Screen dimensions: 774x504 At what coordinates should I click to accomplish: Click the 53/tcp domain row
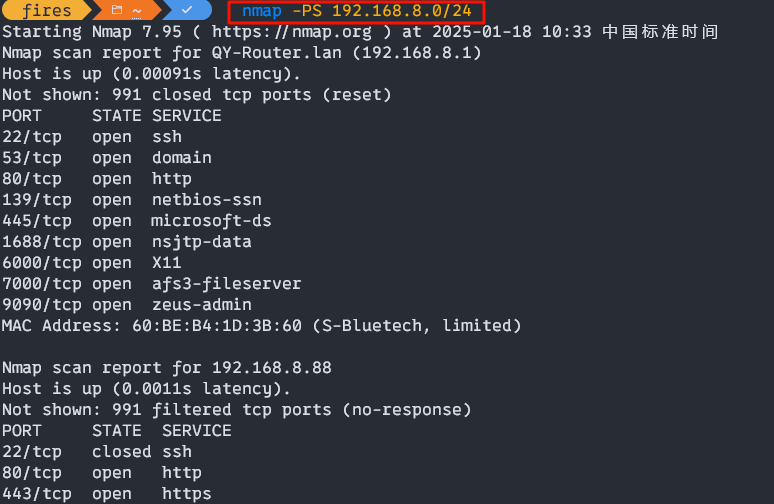pyautogui.click(x=107, y=158)
